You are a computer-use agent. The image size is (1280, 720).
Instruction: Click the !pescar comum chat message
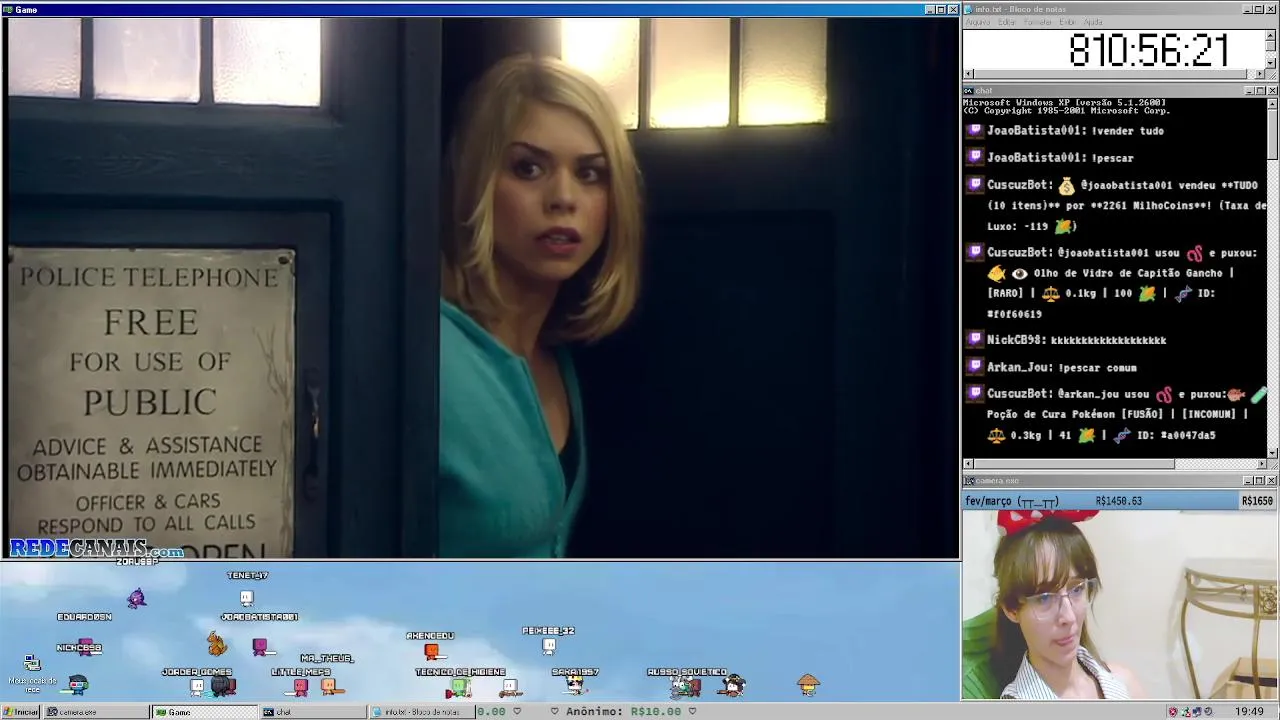tap(1098, 367)
